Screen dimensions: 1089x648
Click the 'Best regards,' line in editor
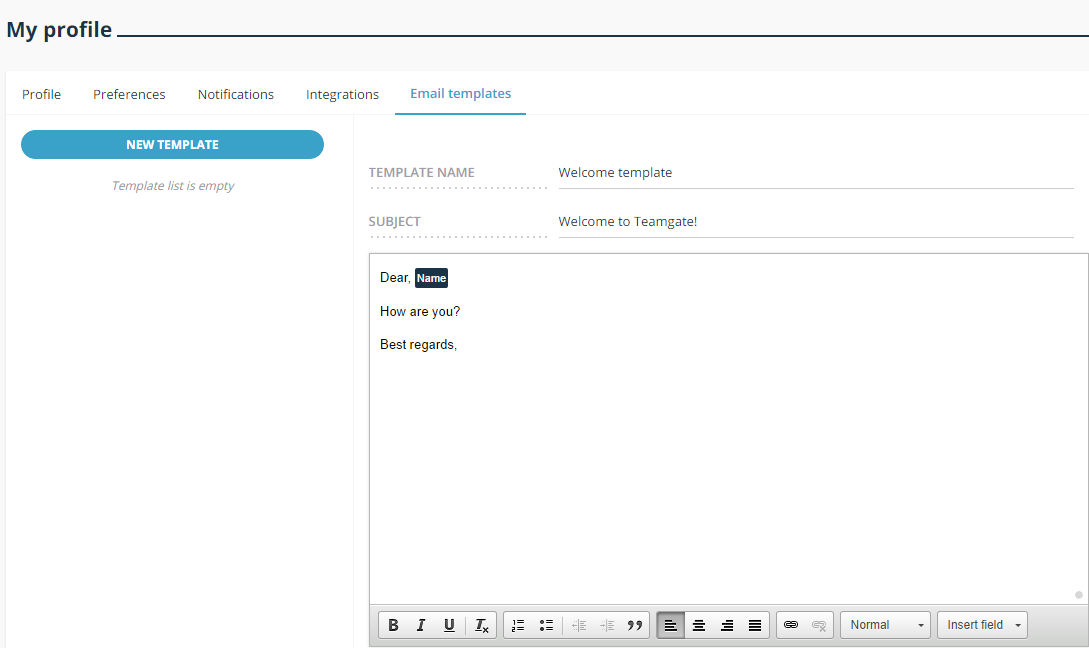(x=418, y=344)
